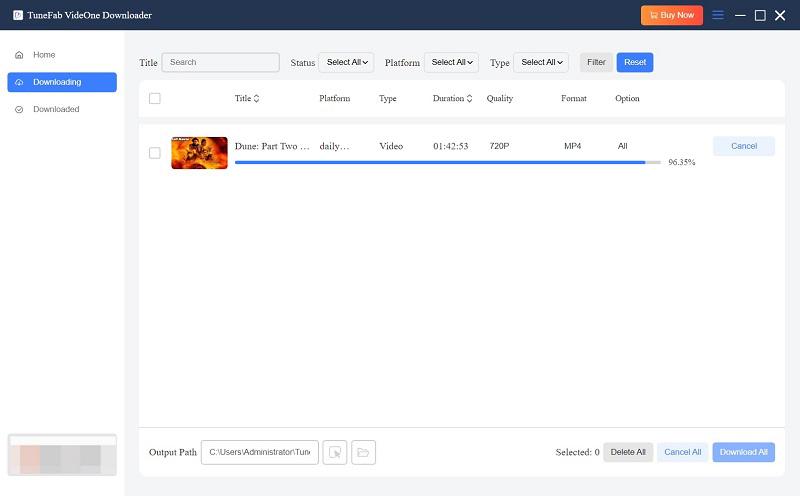Open the Downloaded tab
This screenshot has width=800, height=496.
62,109
